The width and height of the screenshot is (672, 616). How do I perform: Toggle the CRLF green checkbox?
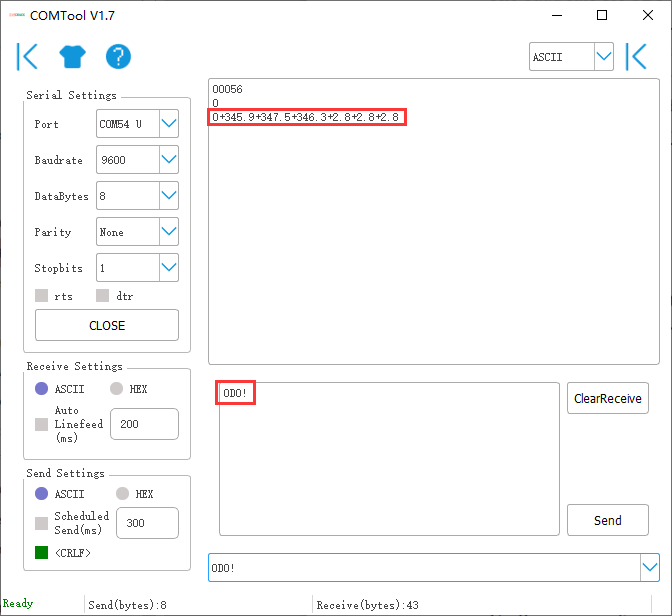[42, 553]
